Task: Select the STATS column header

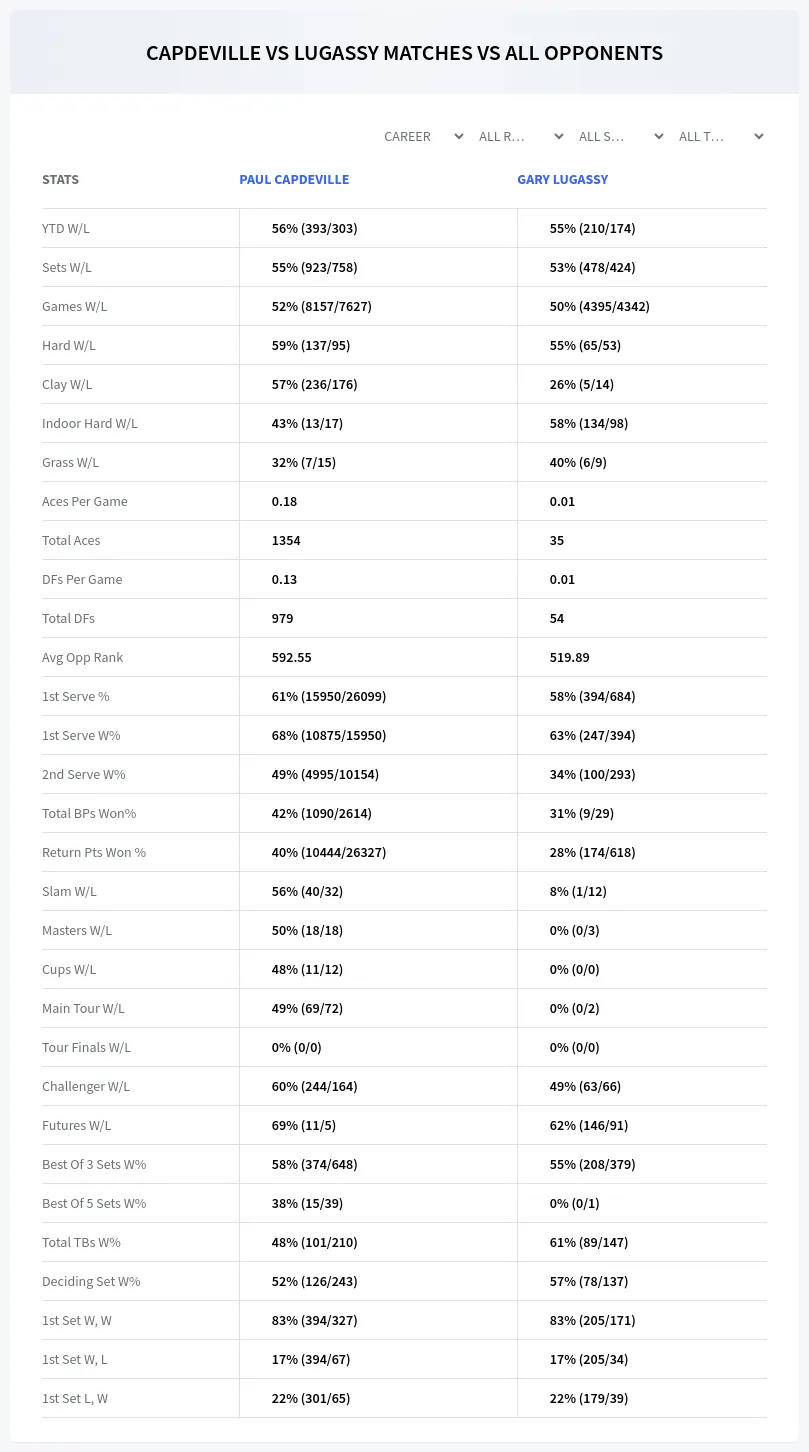Action: (60, 180)
